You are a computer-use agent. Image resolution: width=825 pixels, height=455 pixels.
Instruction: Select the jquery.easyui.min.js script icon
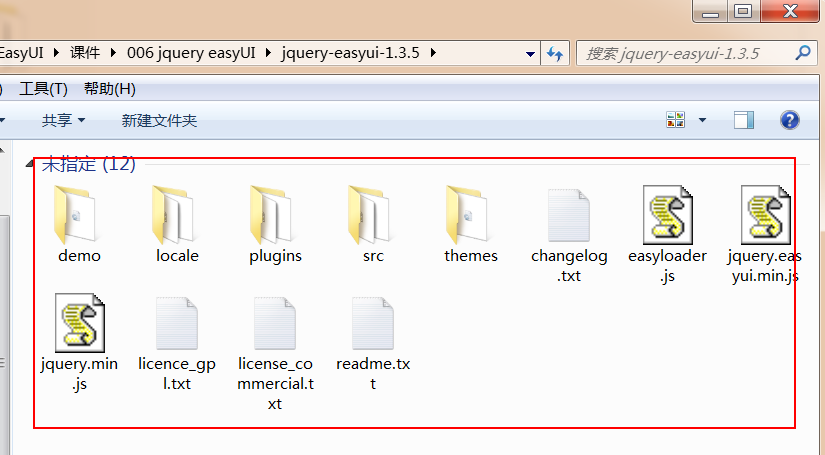click(766, 215)
